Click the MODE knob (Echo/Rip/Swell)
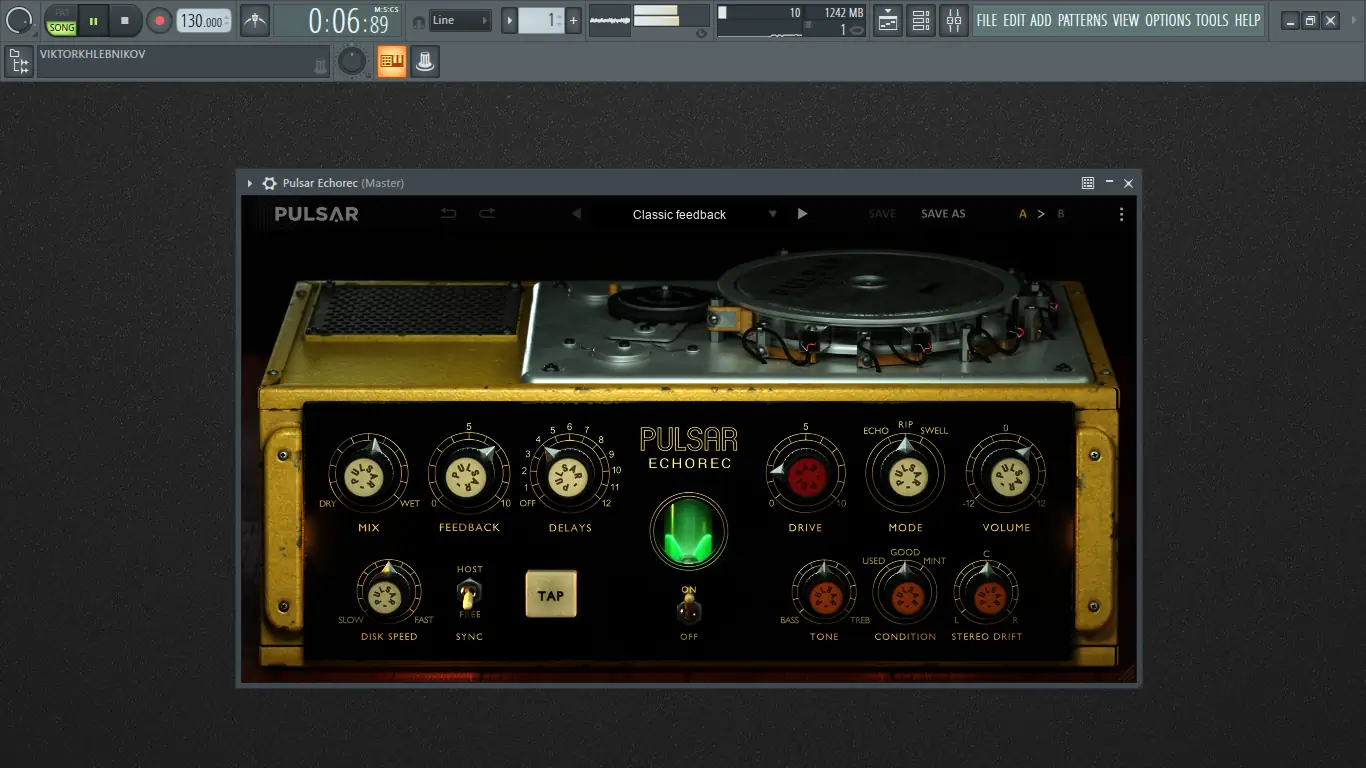Viewport: 1366px width, 768px height. (905, 475)
